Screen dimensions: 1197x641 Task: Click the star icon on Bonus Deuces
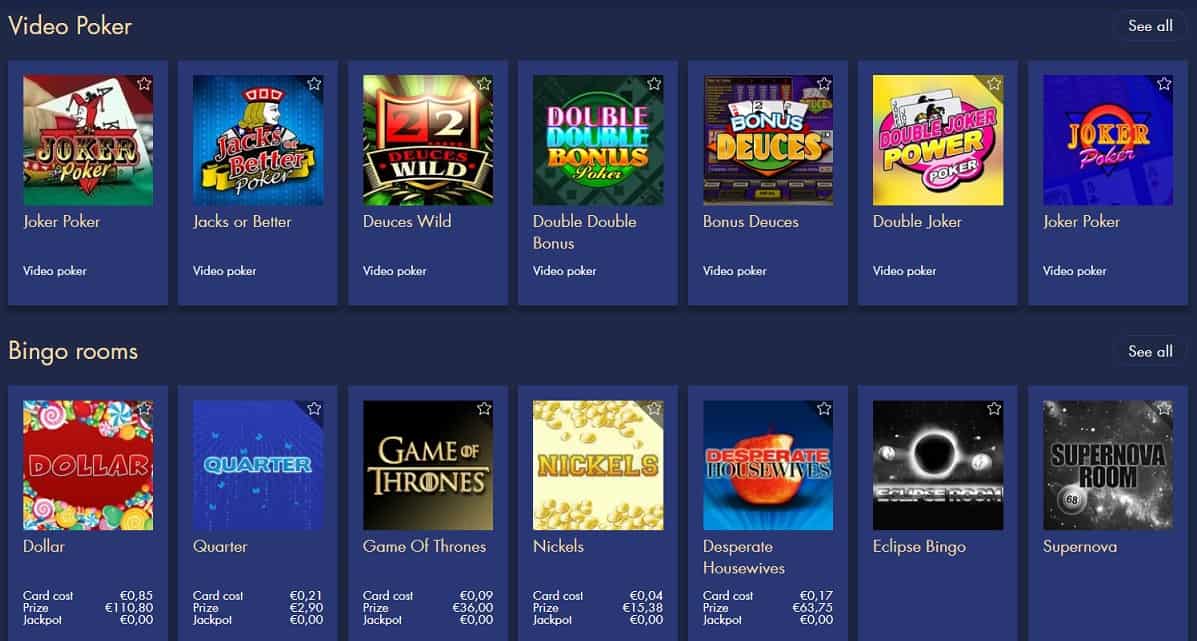point(824,84)
